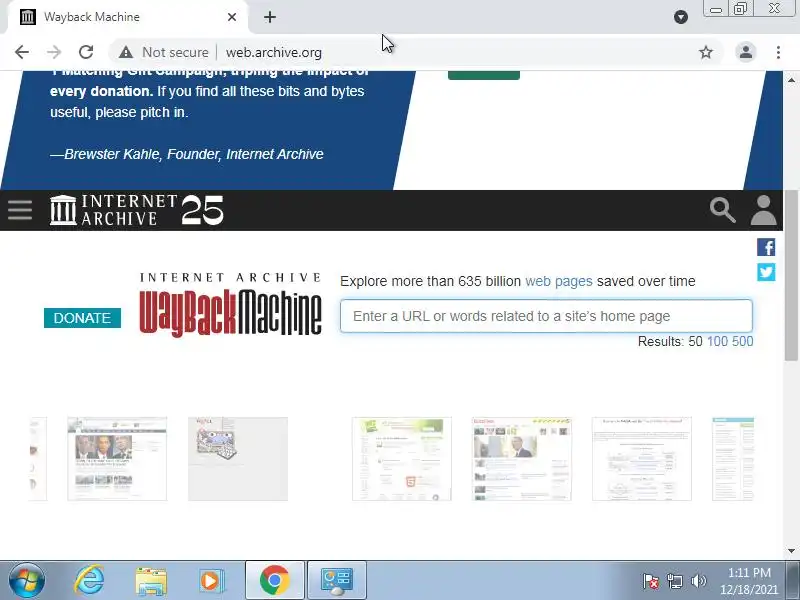
Task: Focus the URL search input field
Action: pos(546,316)
